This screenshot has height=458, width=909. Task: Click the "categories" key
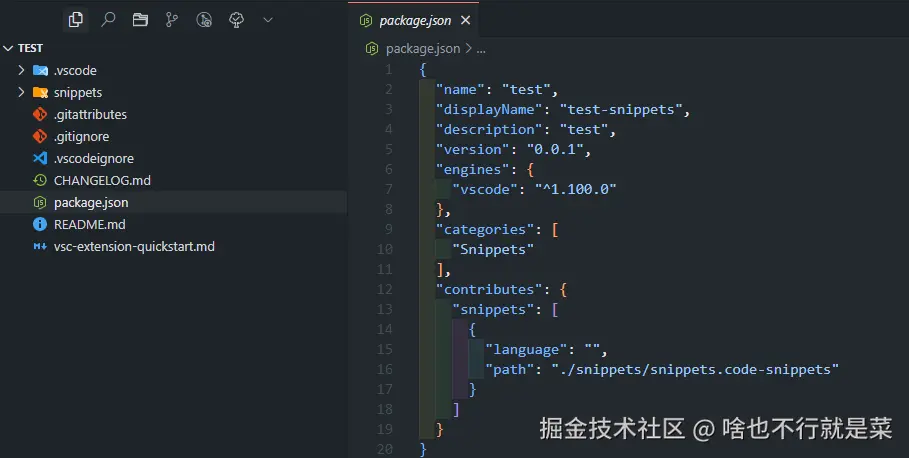click(485, 230)
